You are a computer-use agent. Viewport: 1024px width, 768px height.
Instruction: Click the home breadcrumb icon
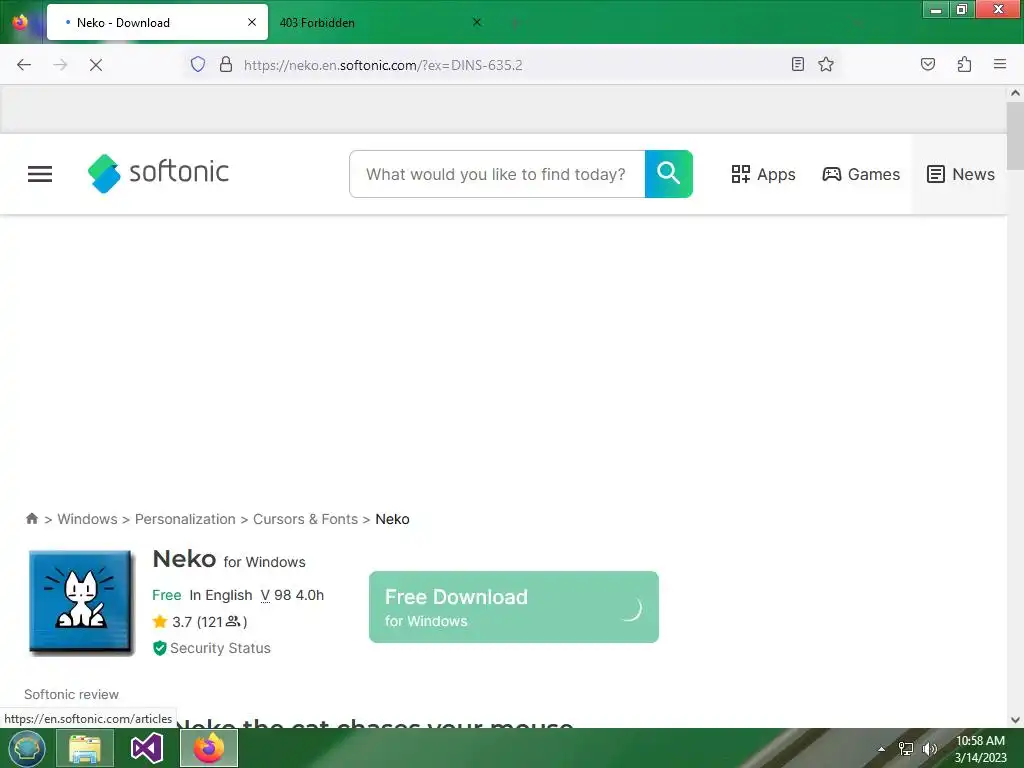[31, 519]
